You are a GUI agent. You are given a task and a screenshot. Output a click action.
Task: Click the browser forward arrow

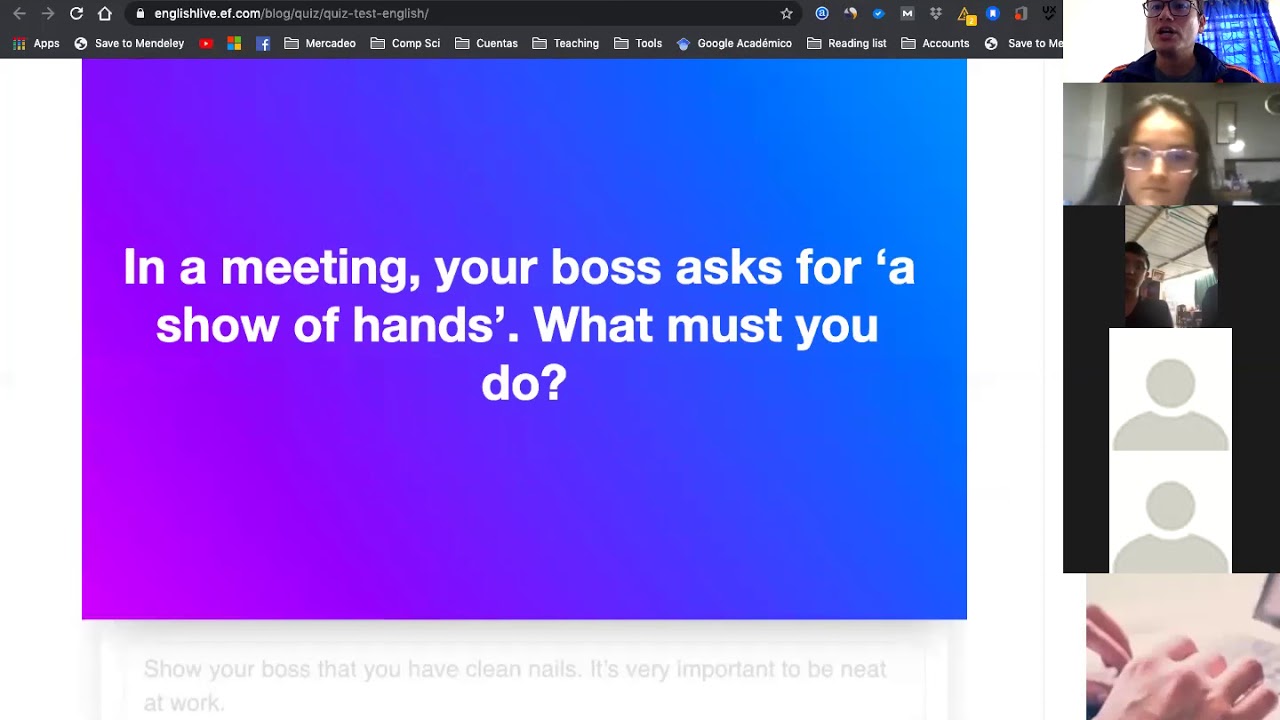[48, 14]
